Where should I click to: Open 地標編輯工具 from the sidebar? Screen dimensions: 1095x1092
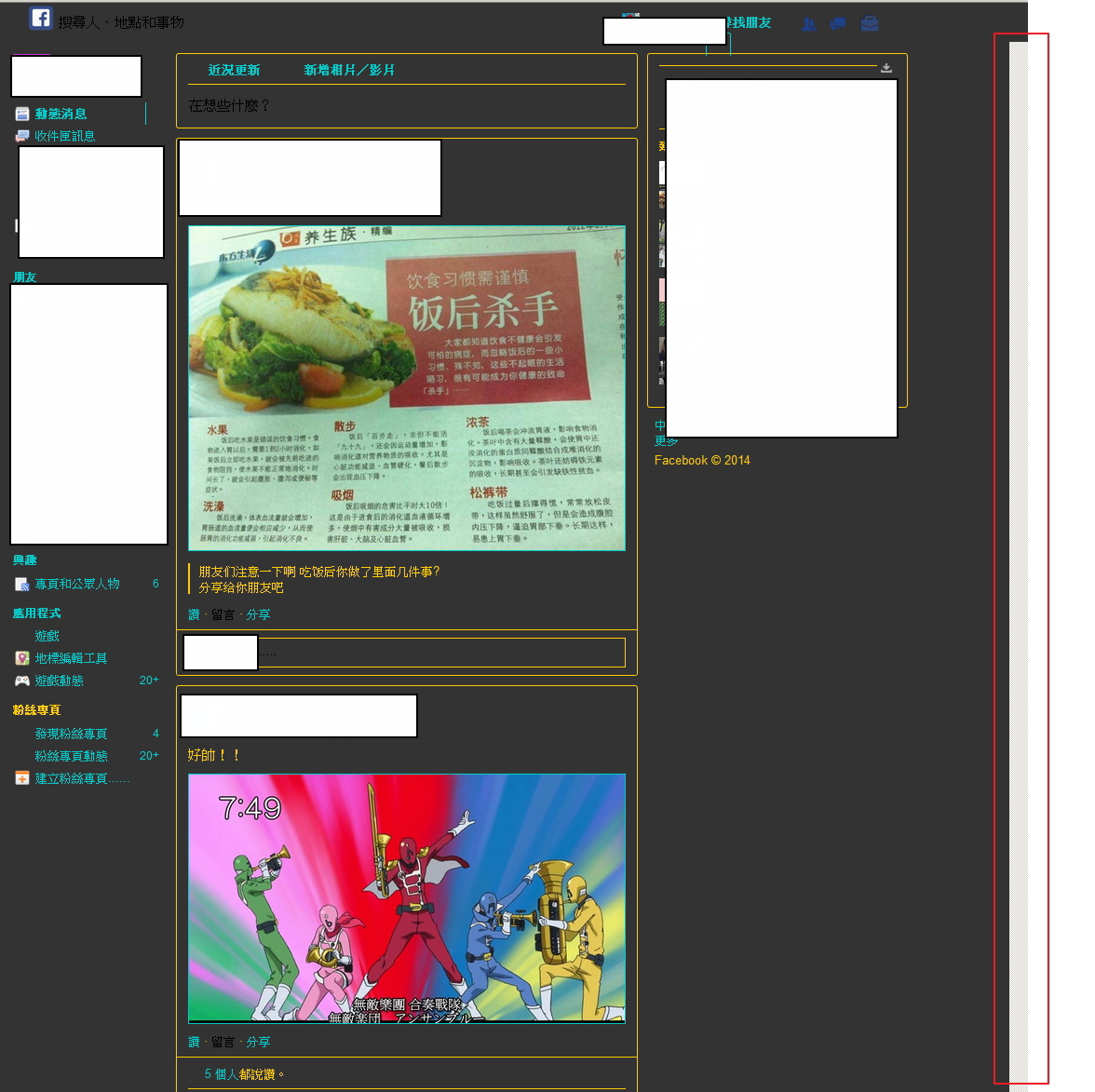click(71, 658)
